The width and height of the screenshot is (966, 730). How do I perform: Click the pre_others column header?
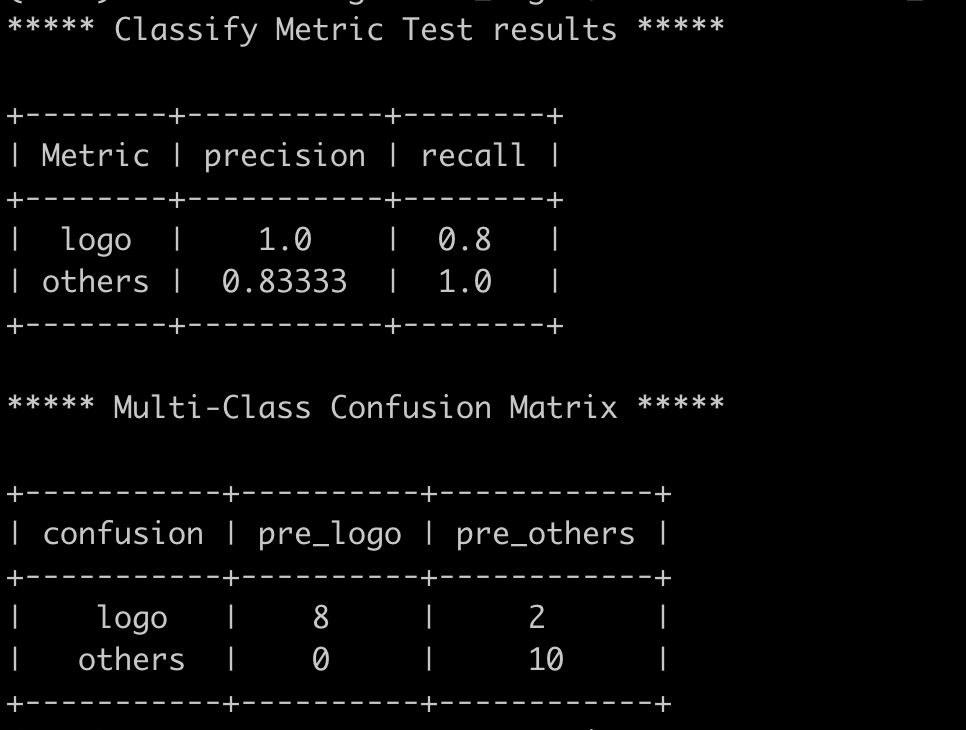(545, 534)
